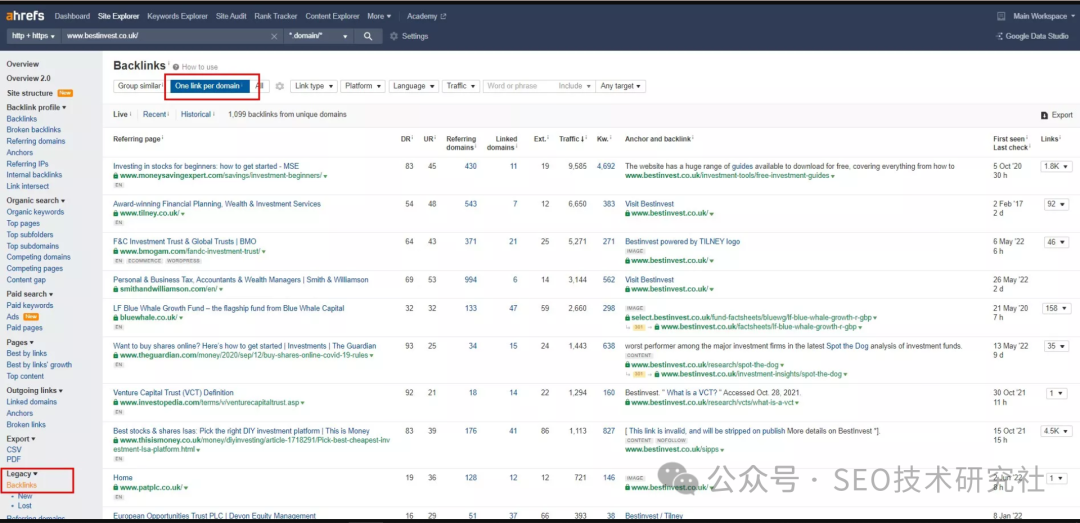1080x523 pixels.
Task: Click the filter gear icon beside All
Action: [280, 86]
